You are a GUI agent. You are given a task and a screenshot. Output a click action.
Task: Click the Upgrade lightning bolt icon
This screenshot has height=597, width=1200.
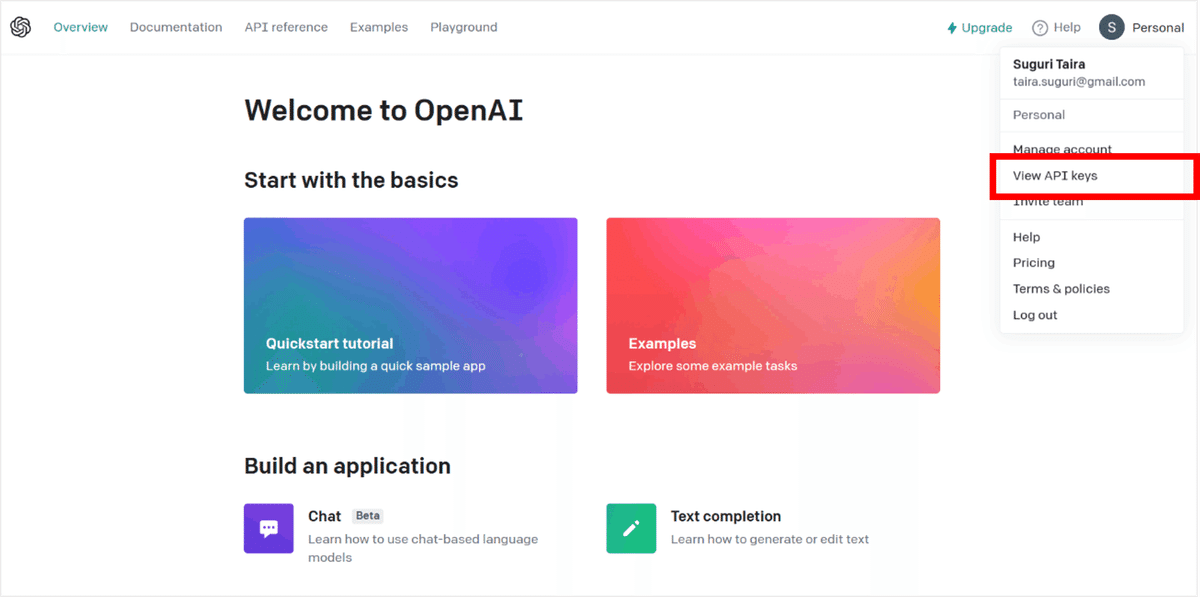pyautogui.click(x=952, y=28)
